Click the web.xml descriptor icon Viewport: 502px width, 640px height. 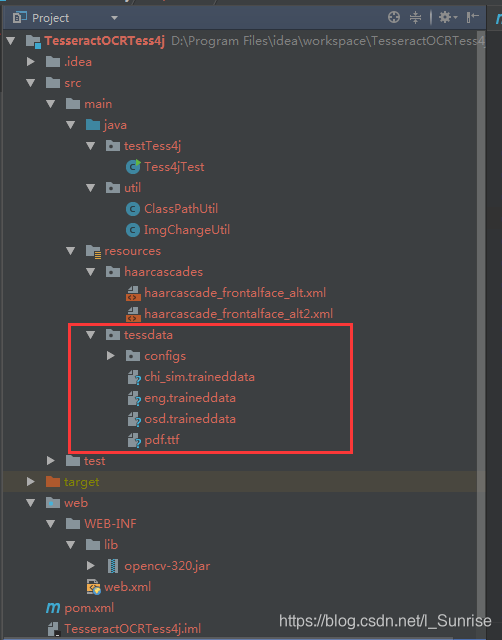click(x=93, y=587)
